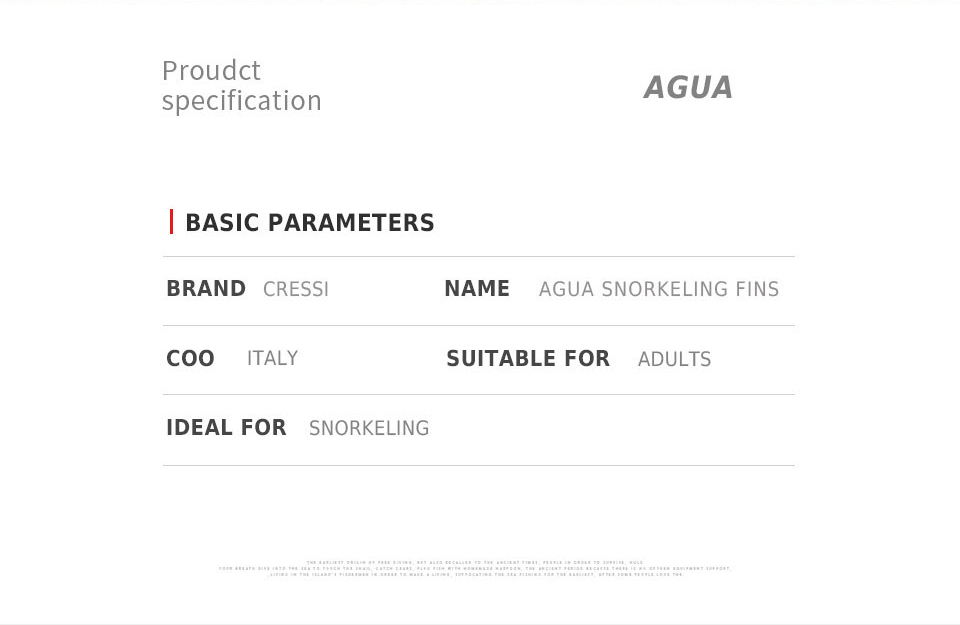This screenshot has width=960, height=625.
Task: Click the AGUA product title
Action: [688, 87]
